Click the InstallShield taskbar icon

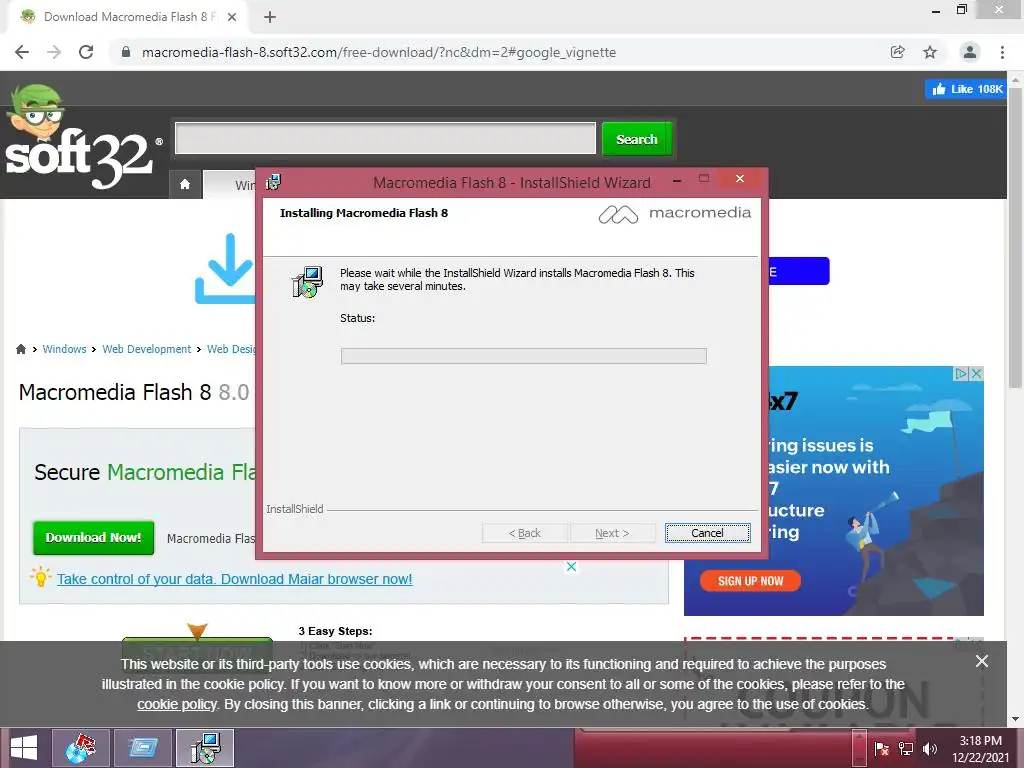205,748
